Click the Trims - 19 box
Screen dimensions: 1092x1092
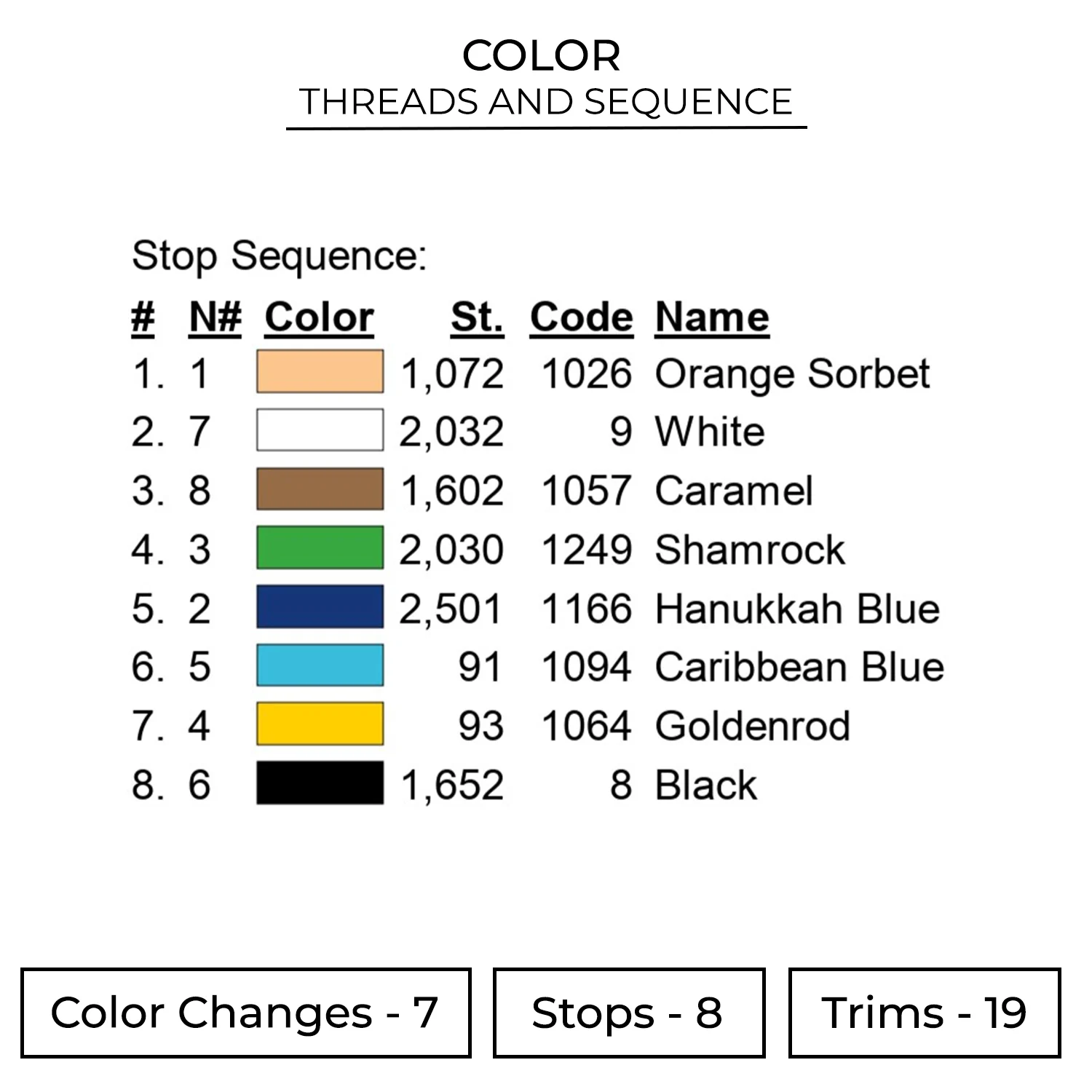[924, 1013]
